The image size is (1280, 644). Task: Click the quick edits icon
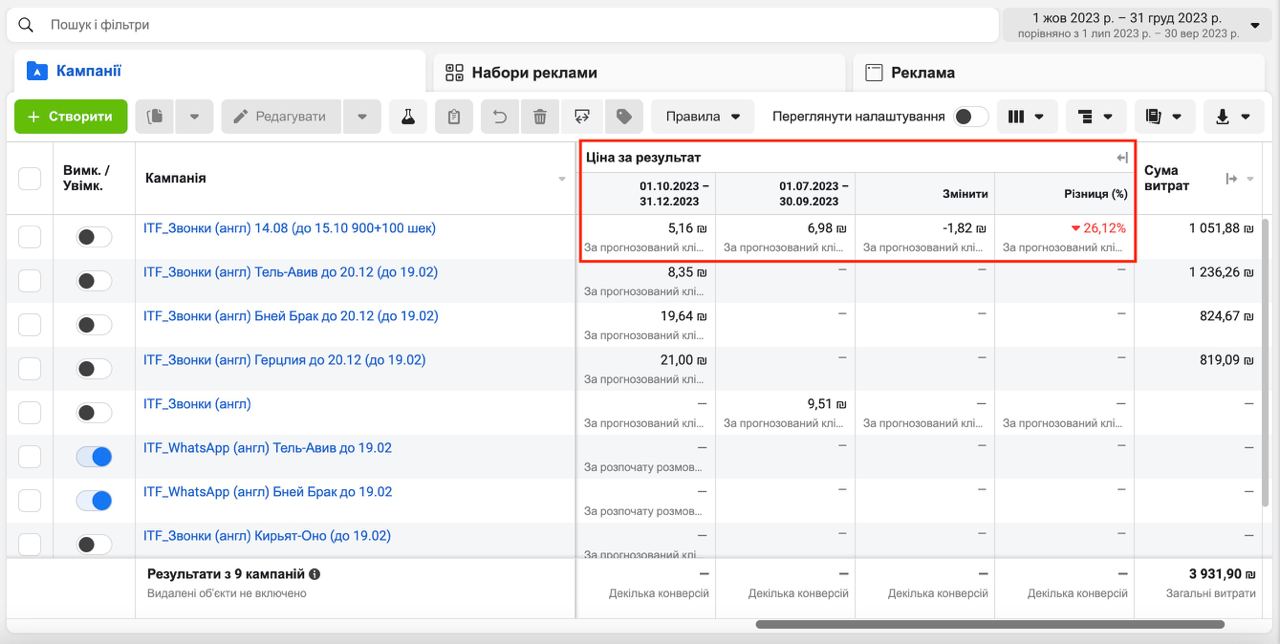pyautogui.click(x=582, y=116)
